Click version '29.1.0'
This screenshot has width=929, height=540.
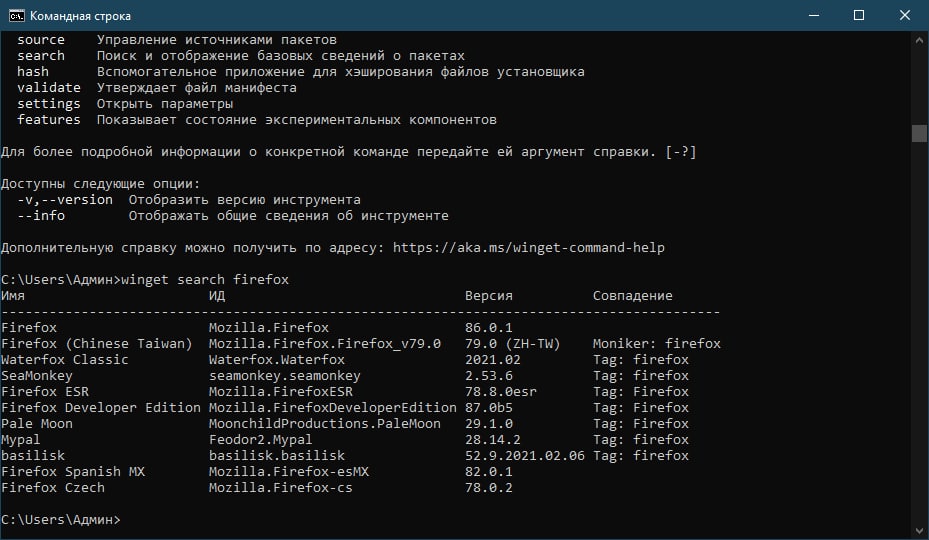tap(489, 424)
